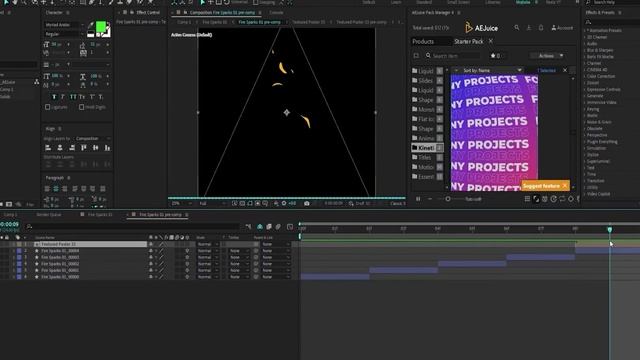This screenshot has height=360, width=640.
Task: Click the paragraph Left align text icon
Action: [47, 189]
